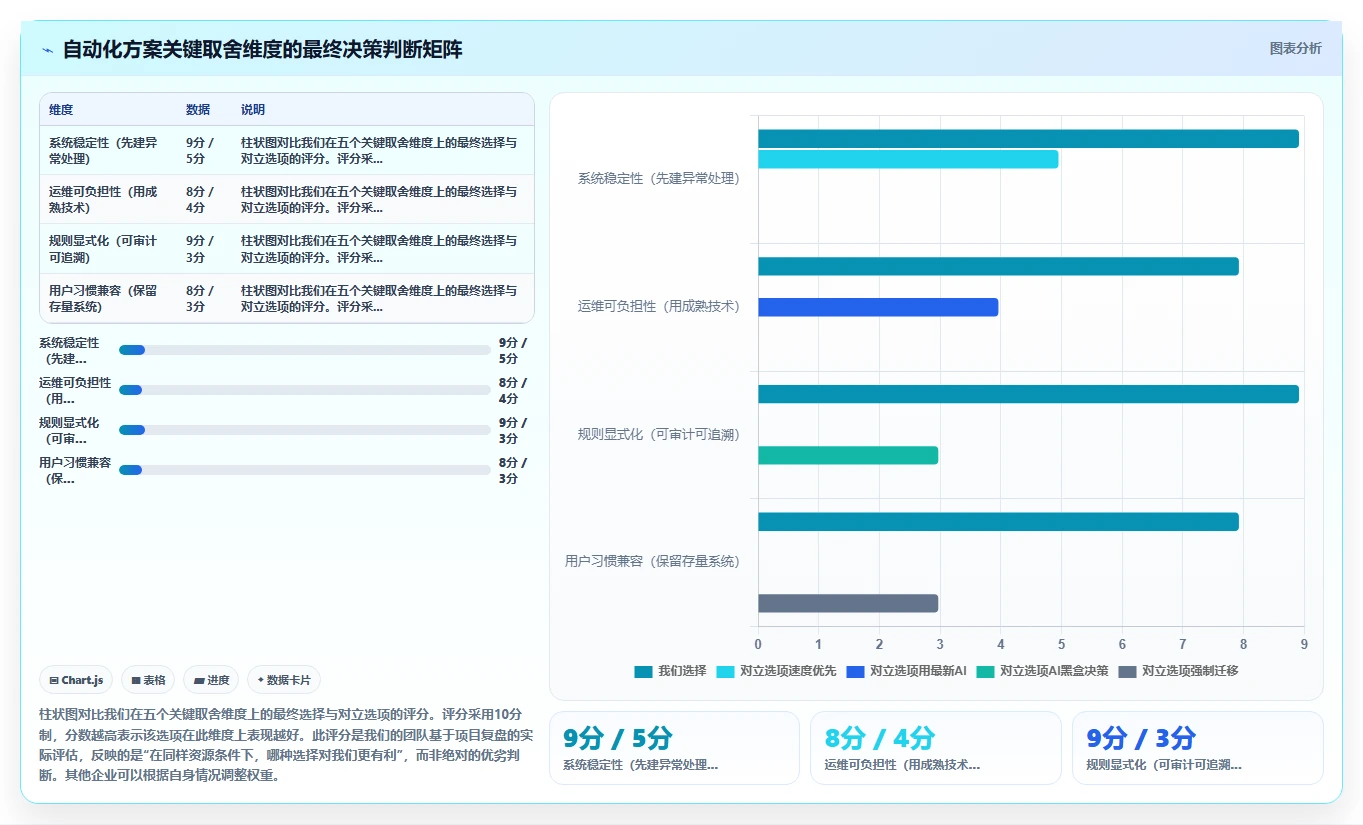Click the 我们选择 bar for 规则显式化

coord(1028,394)
